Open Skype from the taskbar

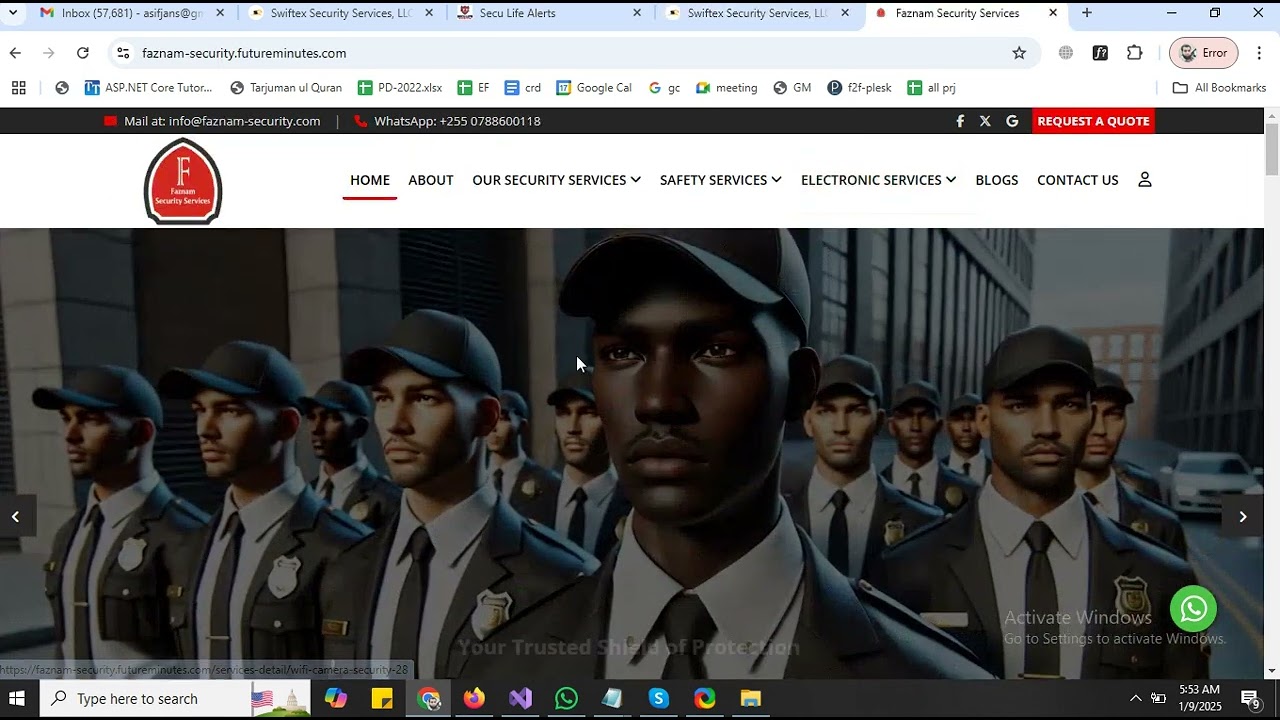coord(658,699)
